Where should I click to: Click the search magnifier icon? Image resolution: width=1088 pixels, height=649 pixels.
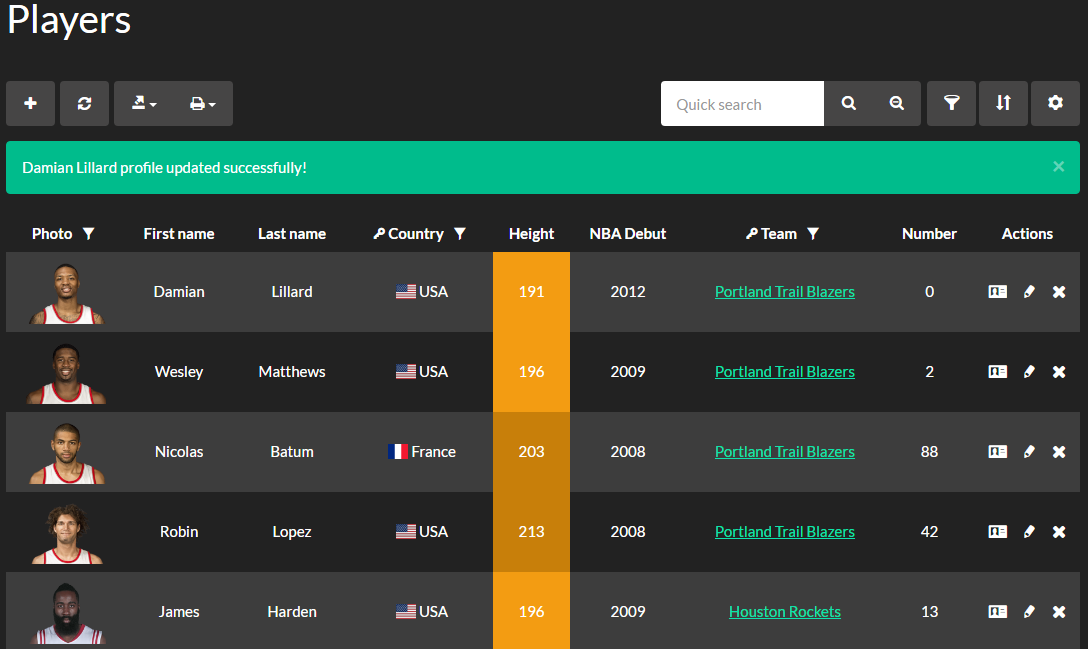849,104
